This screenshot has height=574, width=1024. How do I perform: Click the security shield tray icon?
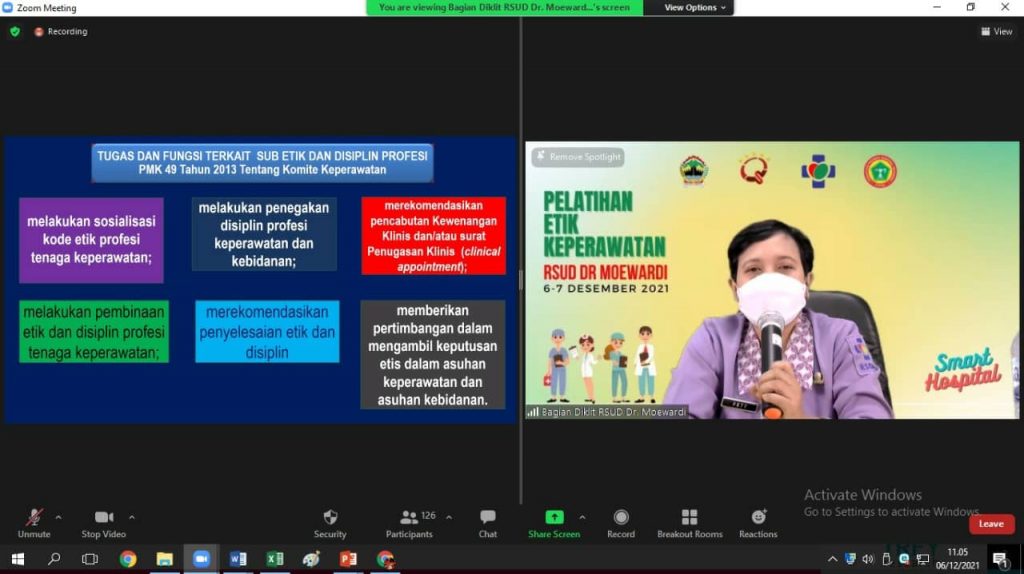(x=850, y=559)
